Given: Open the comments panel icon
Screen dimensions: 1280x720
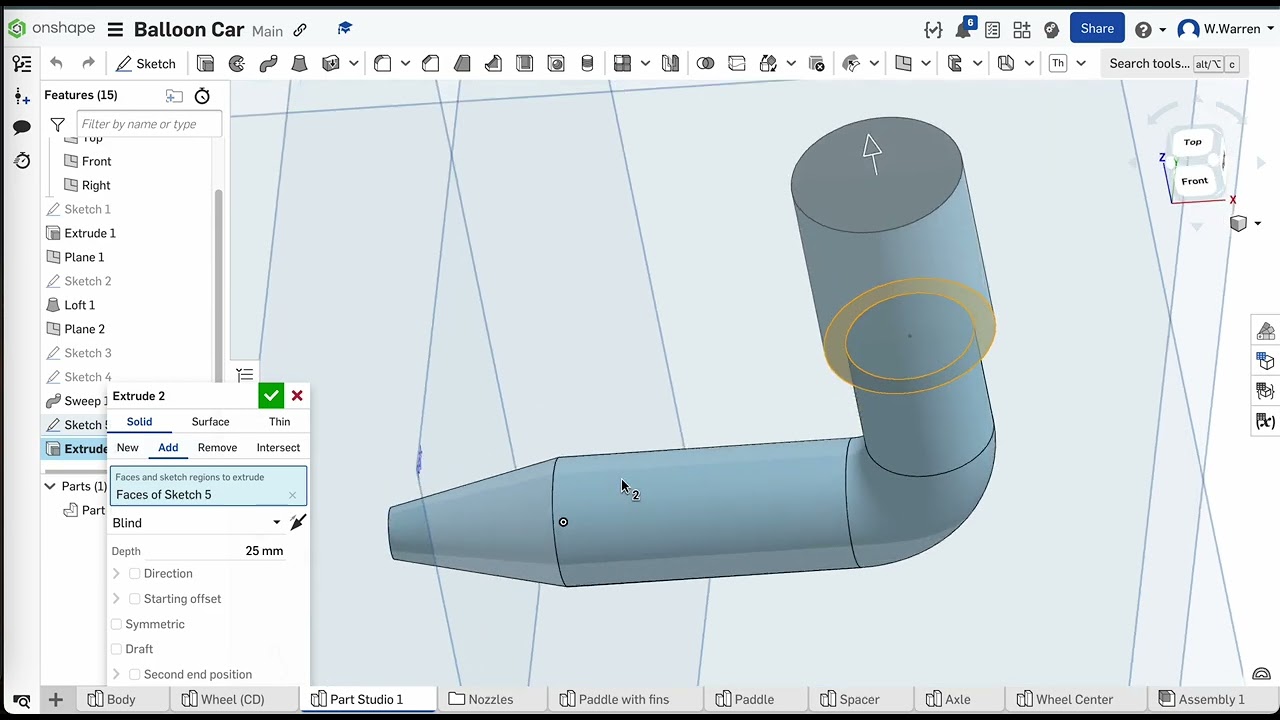Looking at the screenshot, I should (x=22, y=128).
